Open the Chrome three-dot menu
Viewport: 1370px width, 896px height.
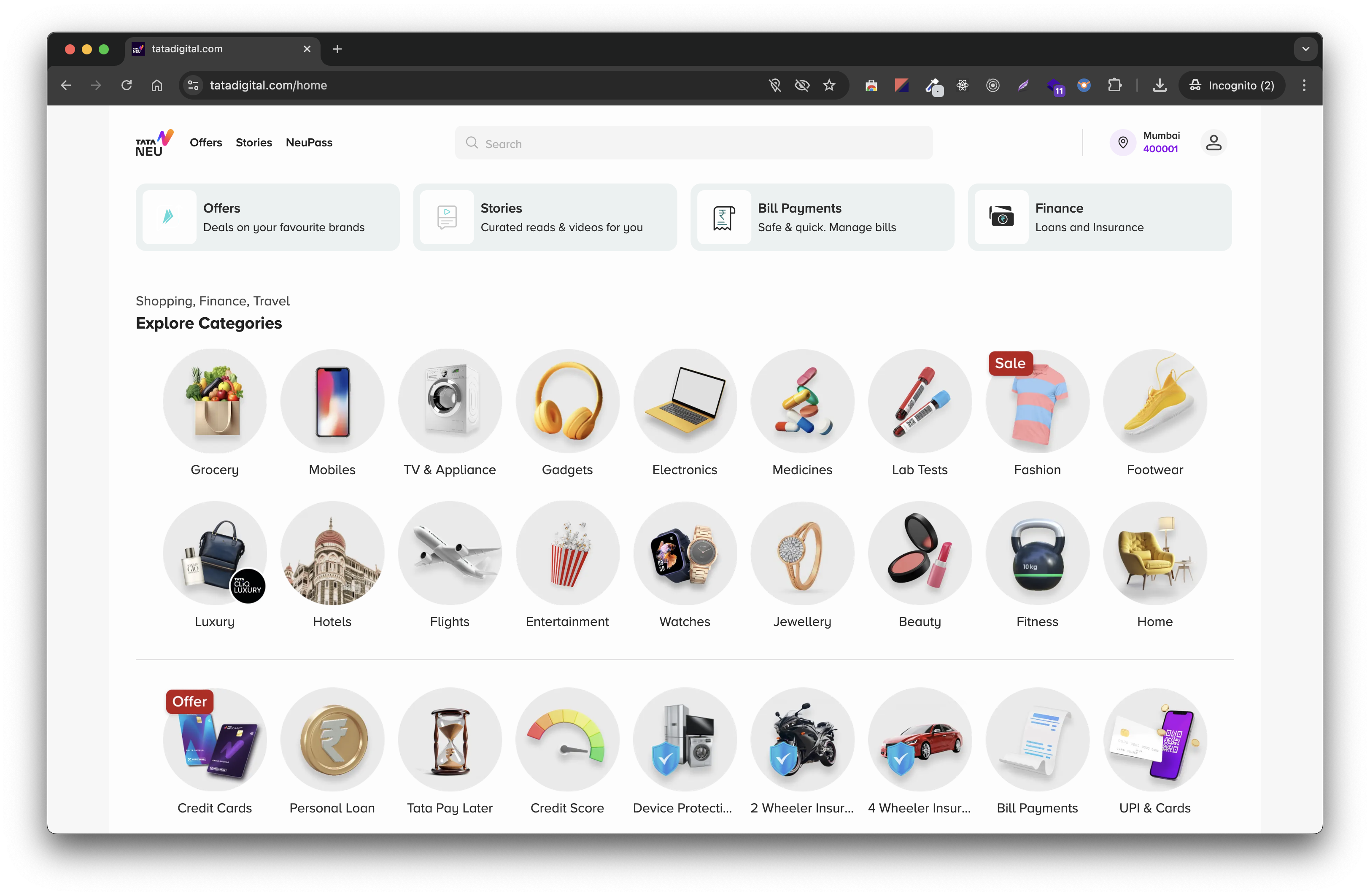[1304, 85]
